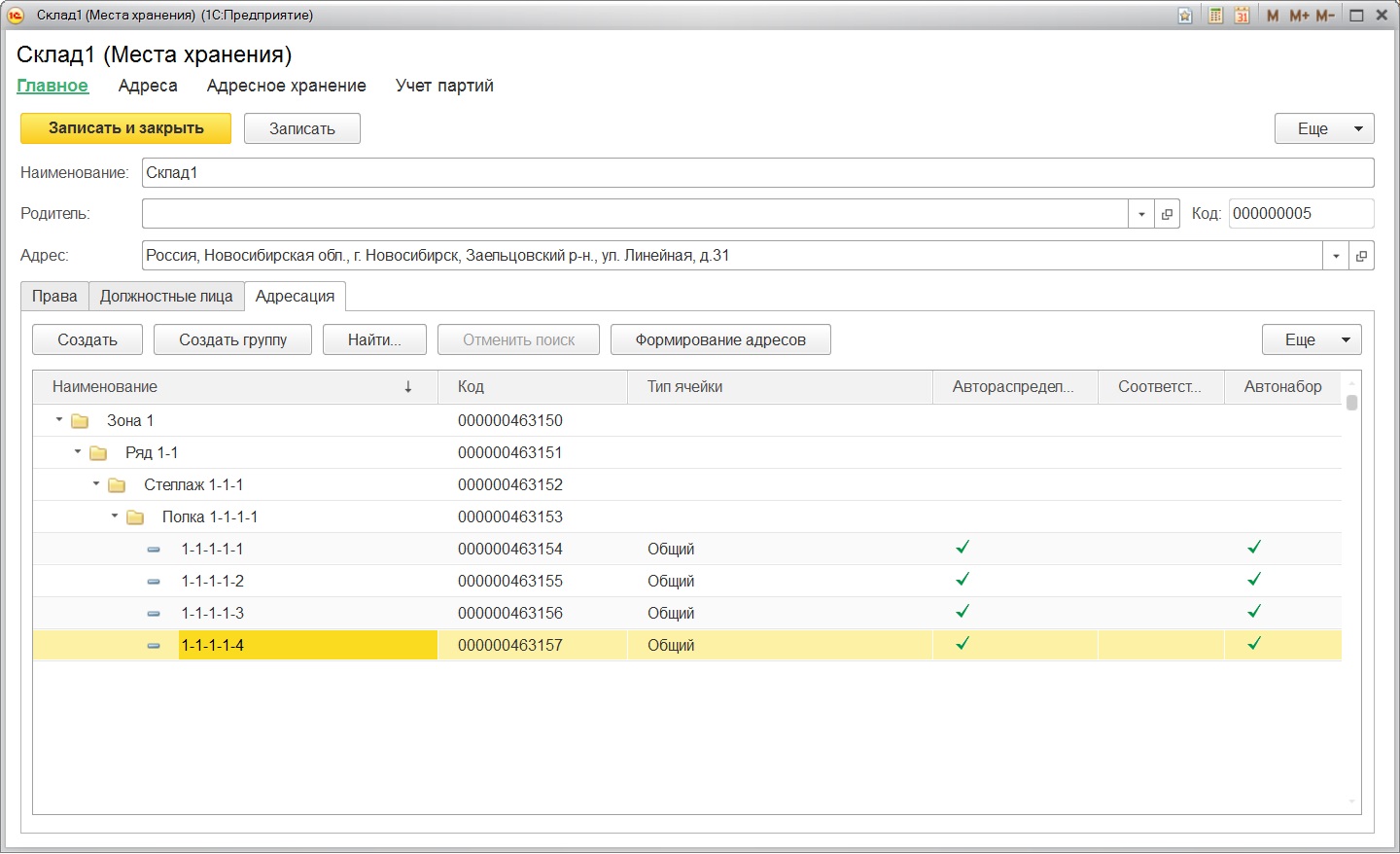This screenshot has width=1400, height=854.
Task: Switch to the Должностные лица tab
Action: pos(166,297)
